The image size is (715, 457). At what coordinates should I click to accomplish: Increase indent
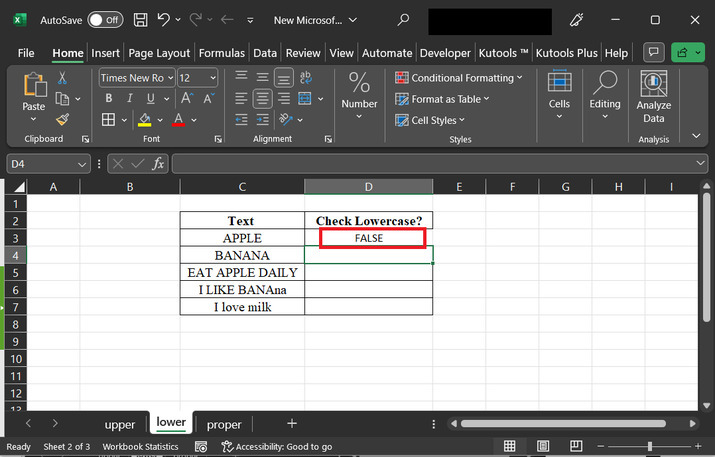coord(262,119)
